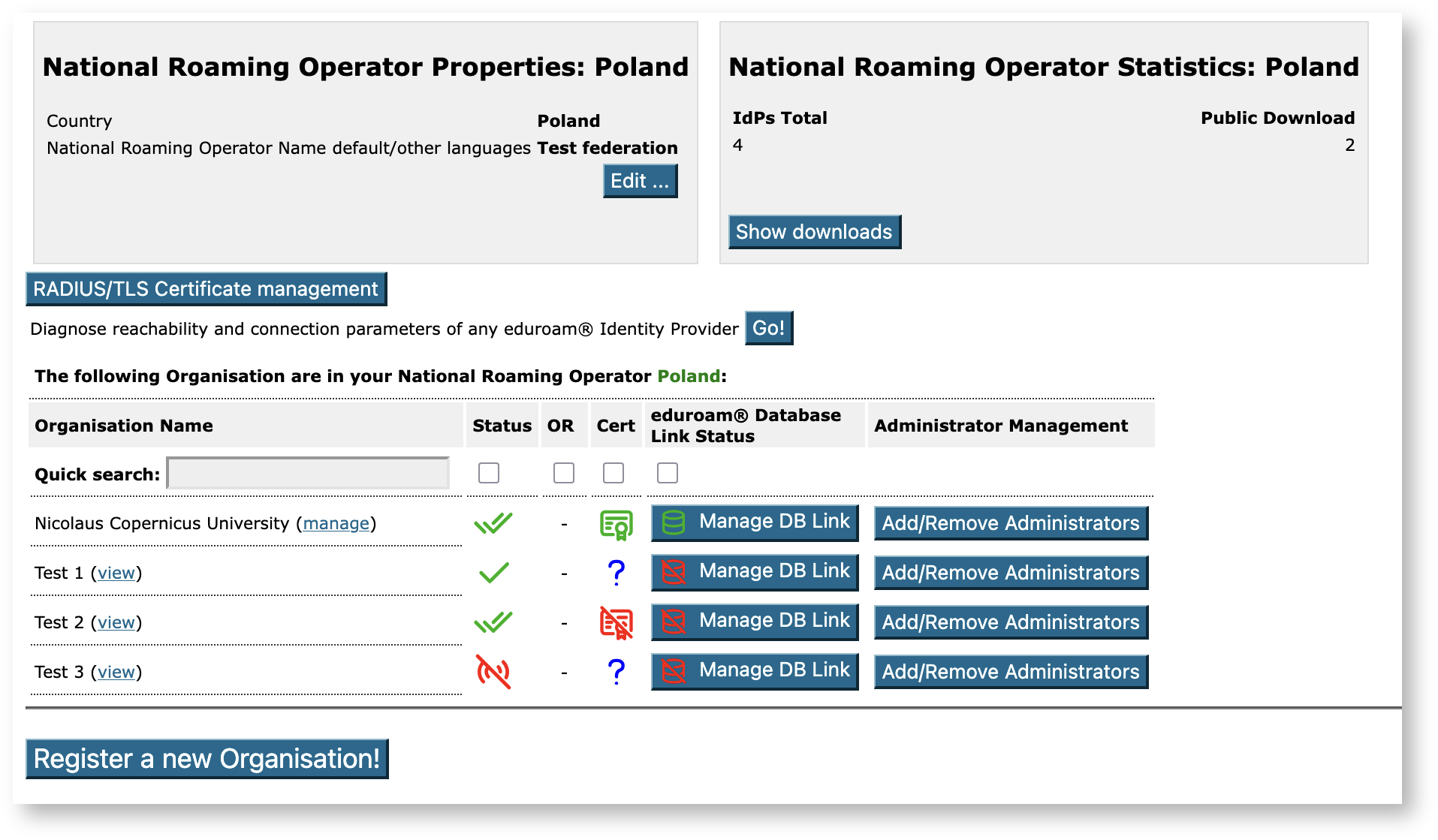This screenshot has width=1438, height=840.
Task: Click the blue question mark cert icon for Test 1
Action: pos(616,573)
